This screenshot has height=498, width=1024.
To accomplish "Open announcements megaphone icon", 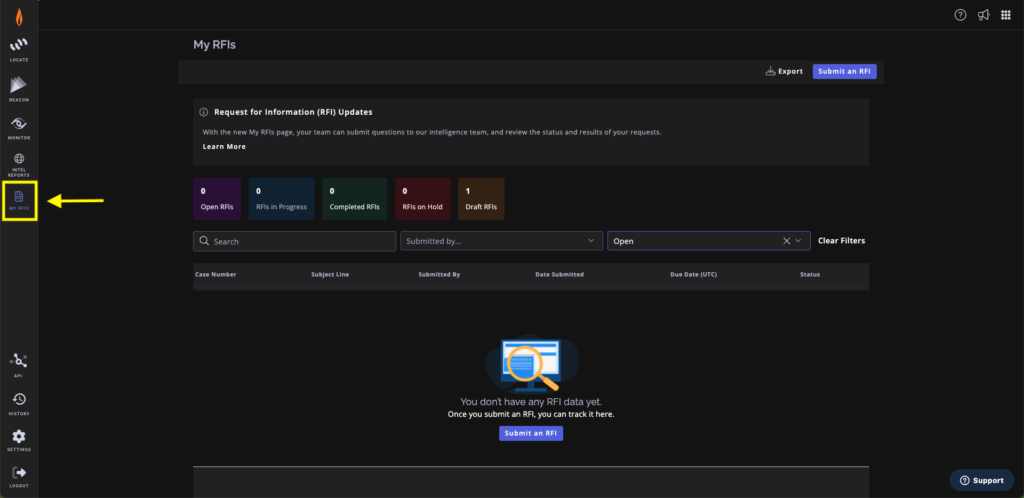I will (983, 15).
